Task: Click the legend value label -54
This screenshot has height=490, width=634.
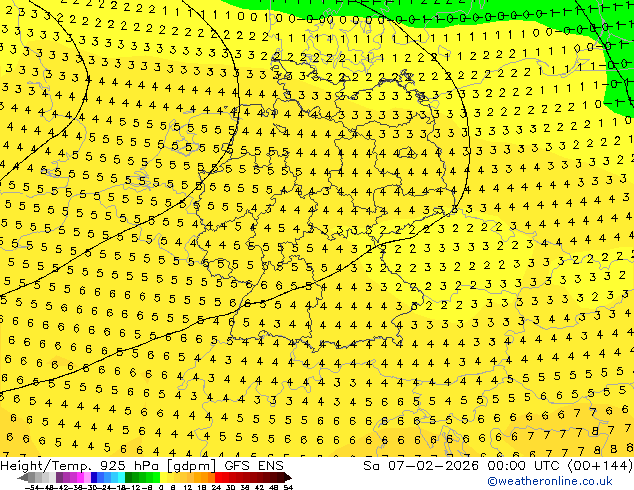Action: [x=32, y=487]
